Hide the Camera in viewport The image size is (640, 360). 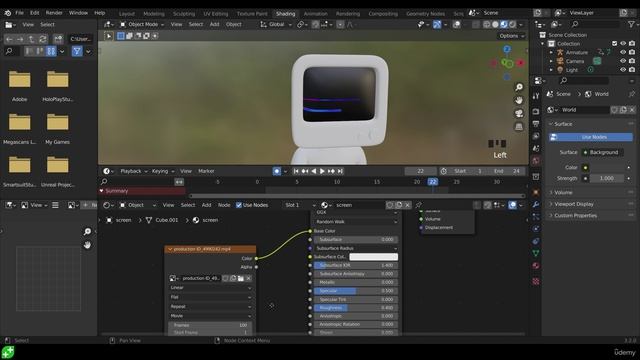coord(623,61)
